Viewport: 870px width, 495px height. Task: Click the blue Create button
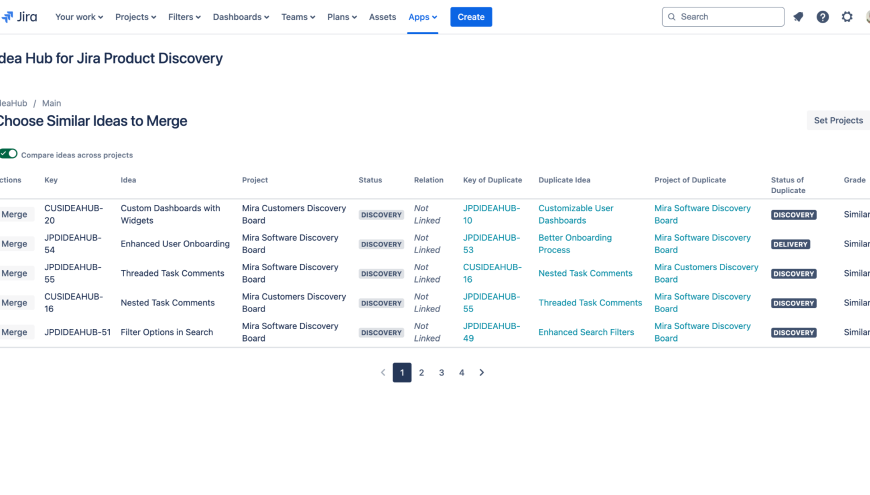click(471, 17)
